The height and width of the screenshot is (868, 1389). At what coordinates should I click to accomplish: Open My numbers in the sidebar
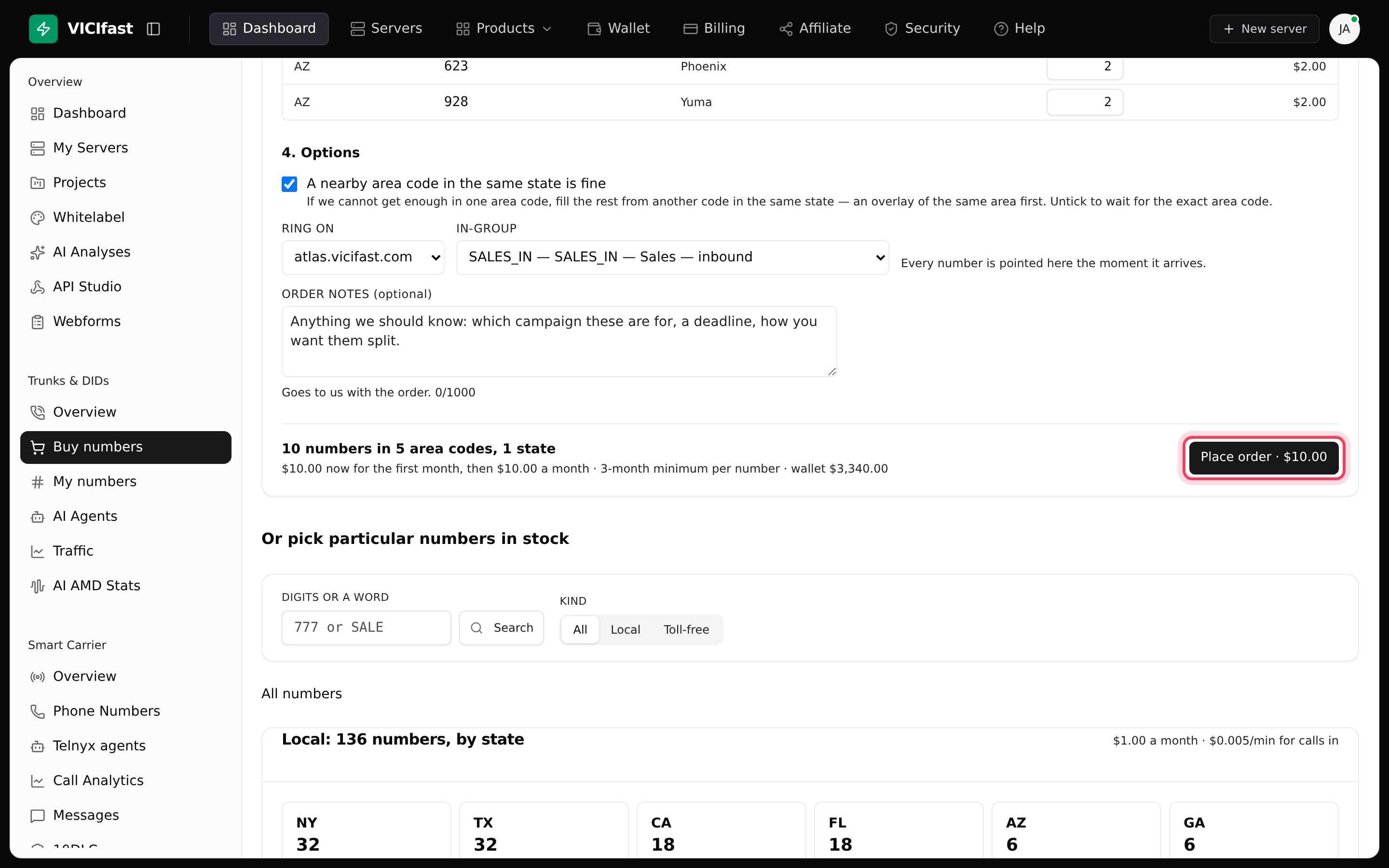tap(126, 482)
